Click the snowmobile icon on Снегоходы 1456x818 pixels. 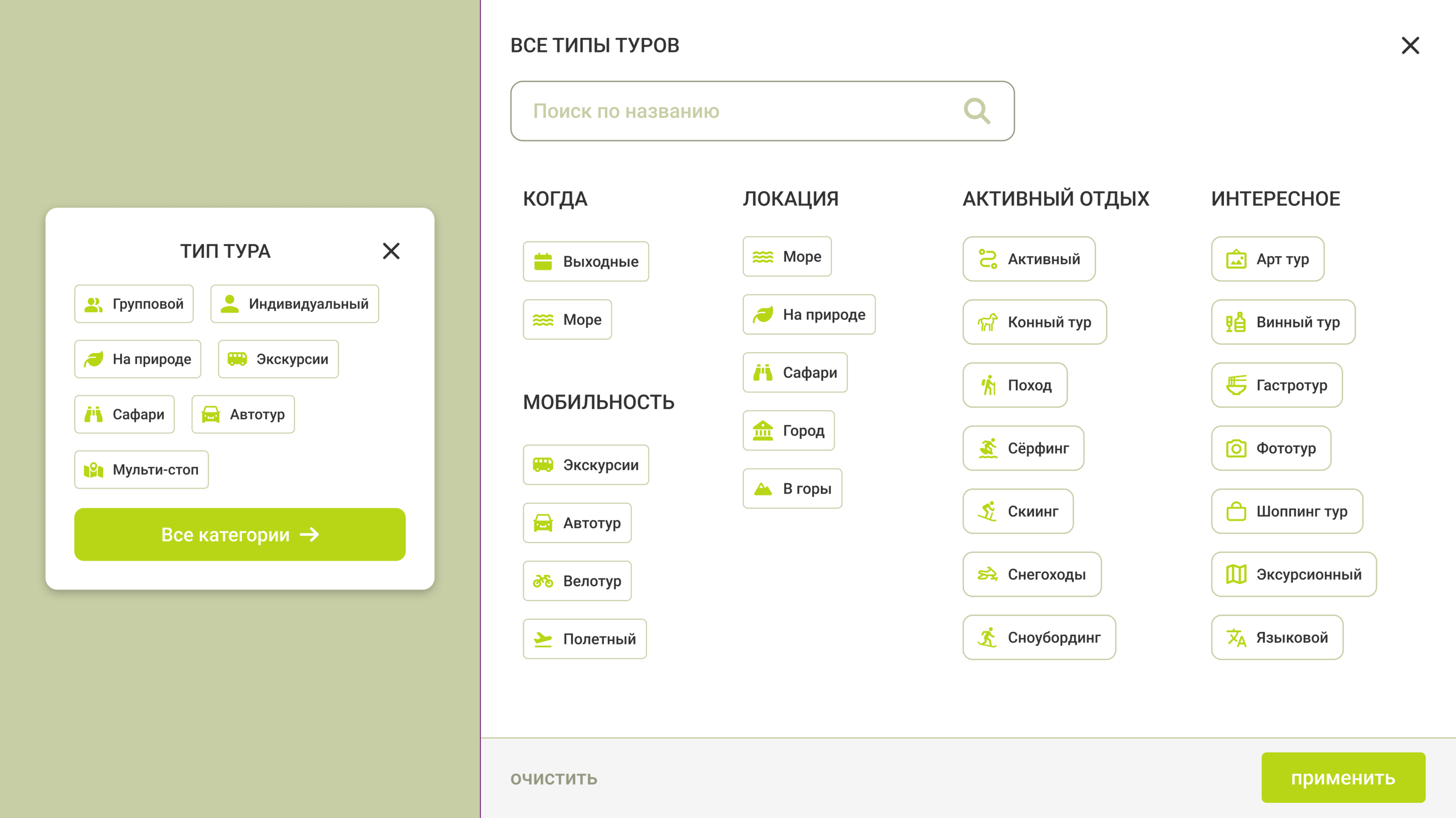[x=987, y=574]
